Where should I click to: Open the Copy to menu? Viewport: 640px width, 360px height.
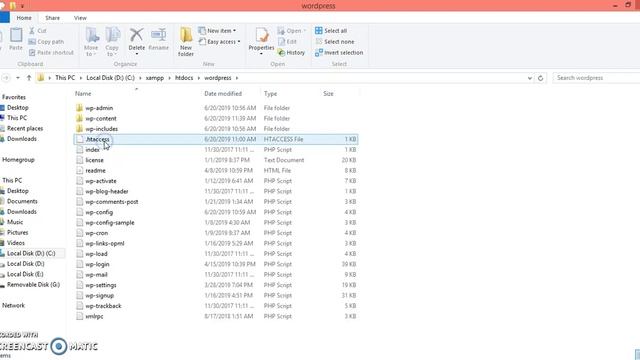pyautogui.click(x=112, y=42)
